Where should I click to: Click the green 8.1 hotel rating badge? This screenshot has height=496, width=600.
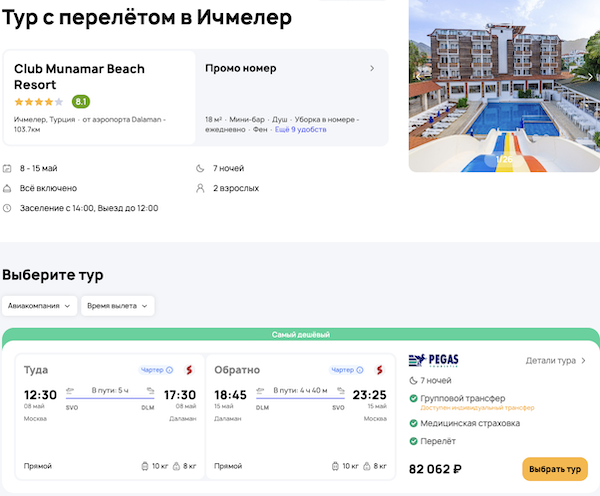(81, 101)
